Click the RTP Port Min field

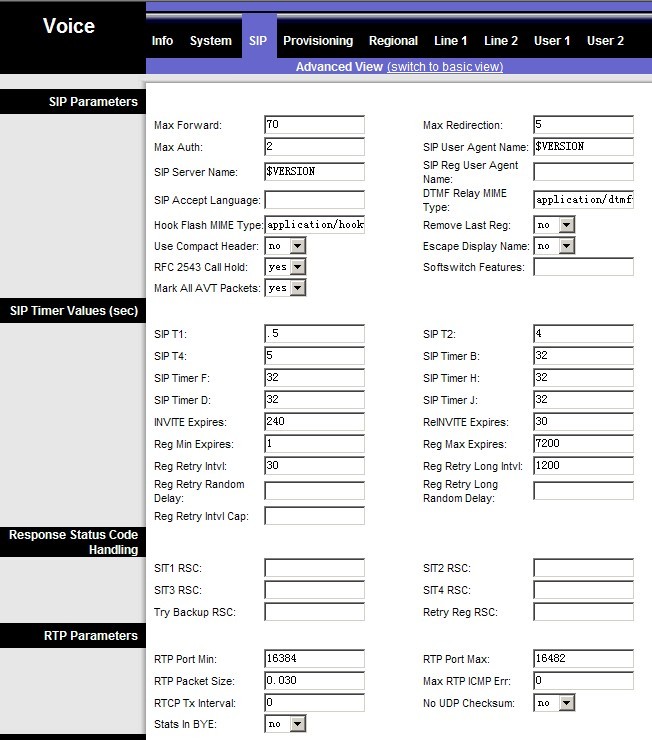point(315,659)
